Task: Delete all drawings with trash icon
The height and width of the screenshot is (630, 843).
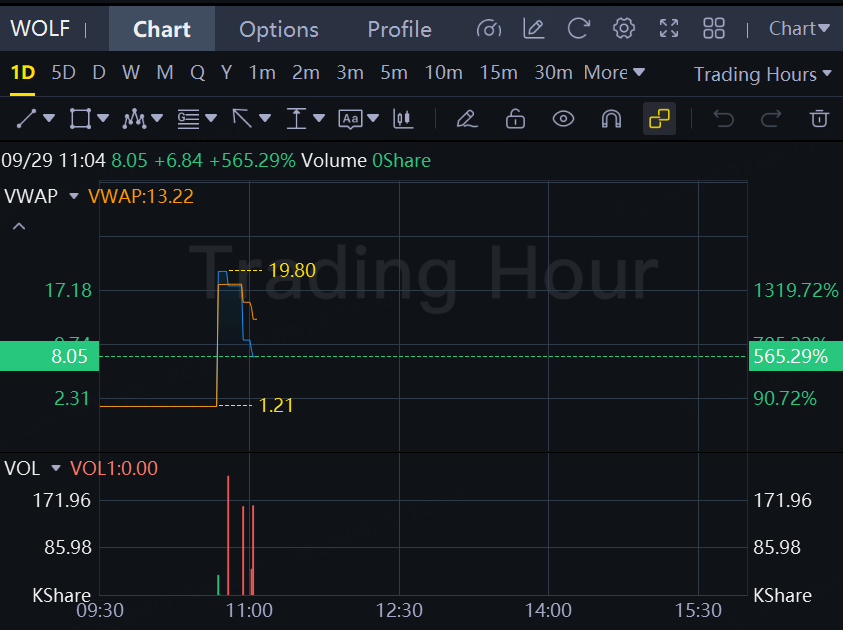Action: click(819, 118)
